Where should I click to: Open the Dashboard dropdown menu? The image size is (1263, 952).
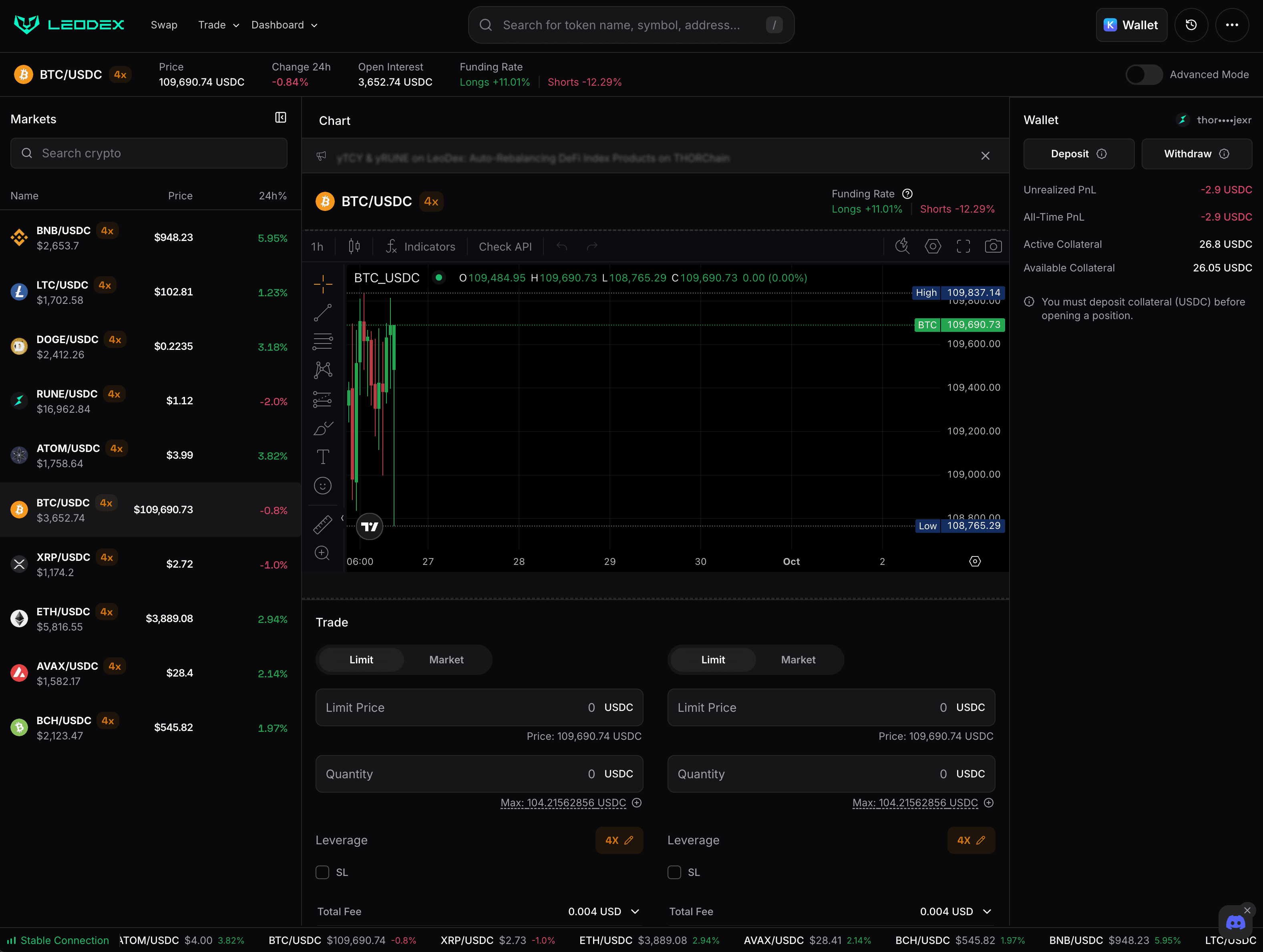284,25
